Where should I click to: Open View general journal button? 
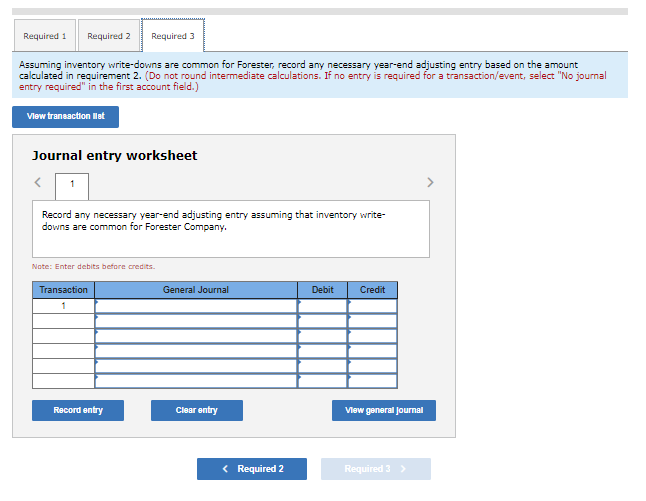(x=384, y=410)
